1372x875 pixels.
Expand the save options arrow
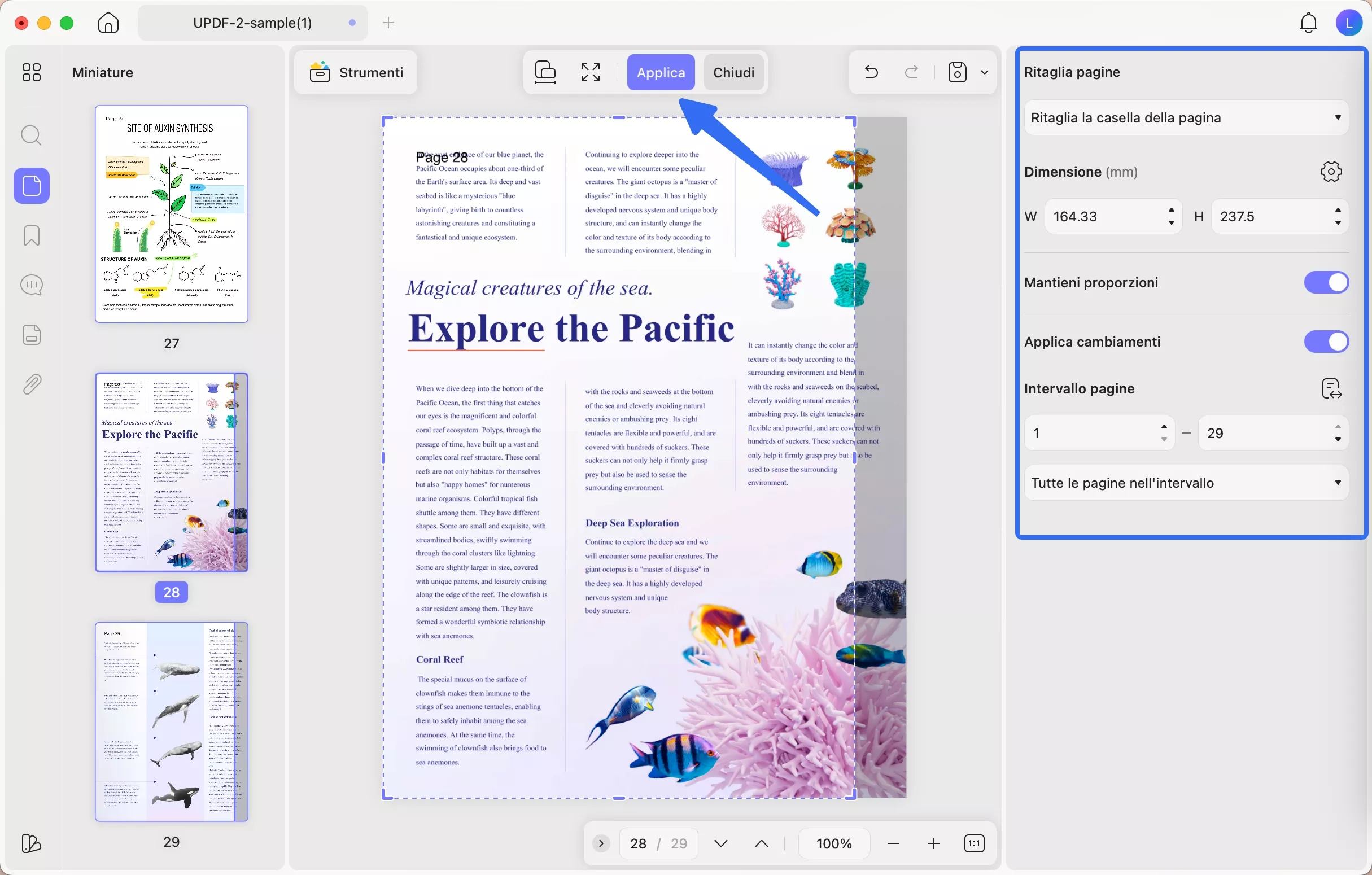click(x=985, y=72)
